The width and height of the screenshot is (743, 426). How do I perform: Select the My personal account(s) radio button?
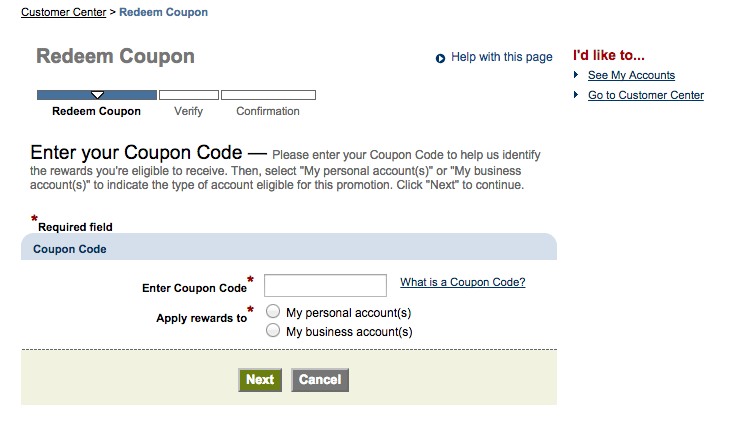(273, 311)
